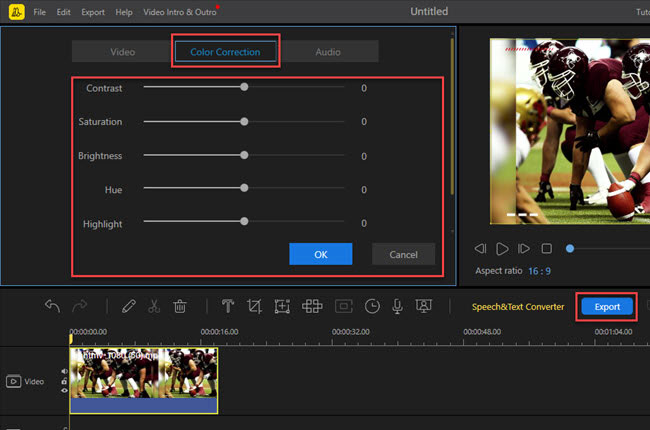650x430 pixels.
Task: Click the Contrast slider handle
Action: click(x=244, y=87)
